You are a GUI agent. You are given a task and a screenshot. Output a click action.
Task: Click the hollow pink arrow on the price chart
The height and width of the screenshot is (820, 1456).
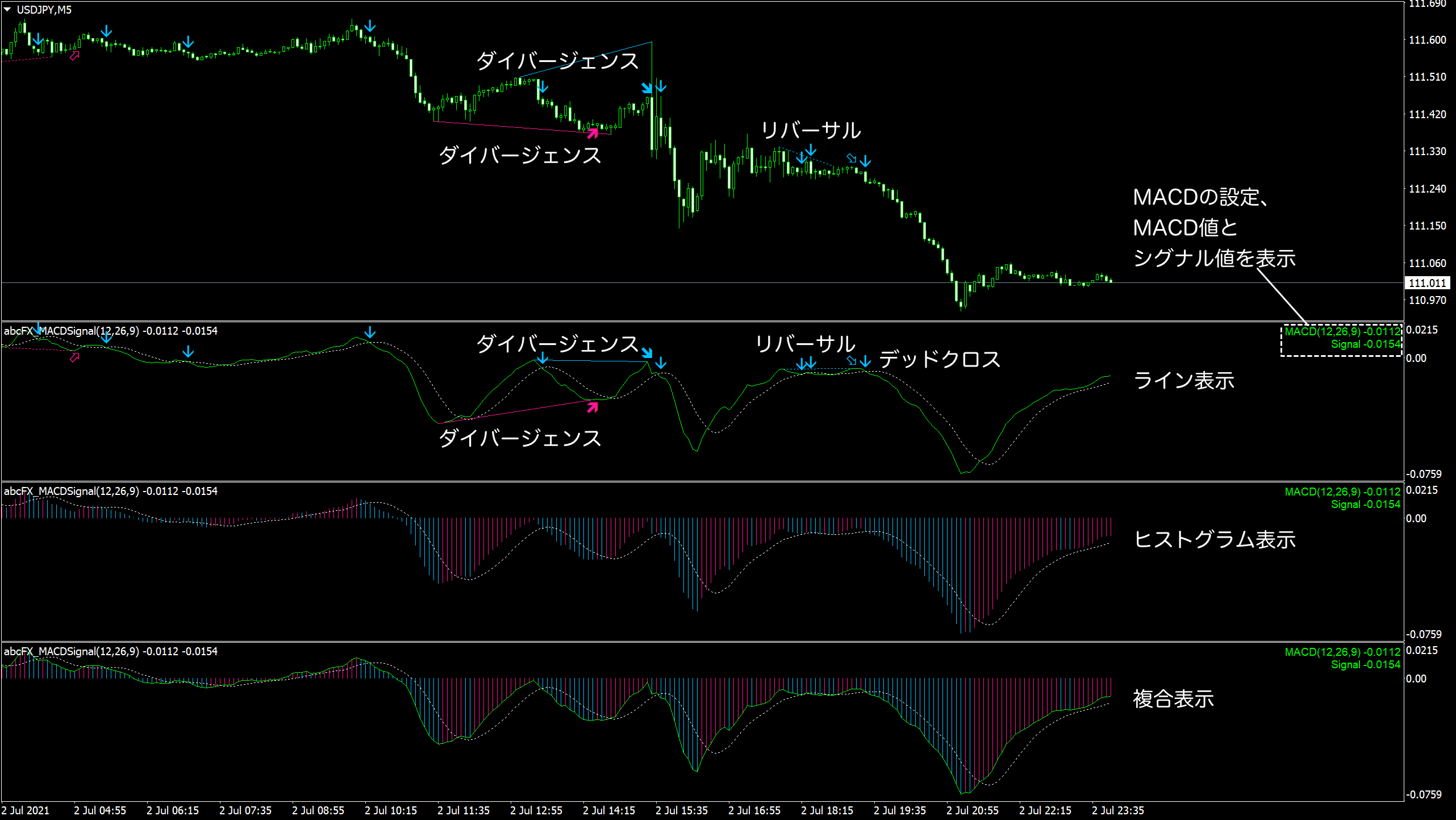click(x=74, y=56)
